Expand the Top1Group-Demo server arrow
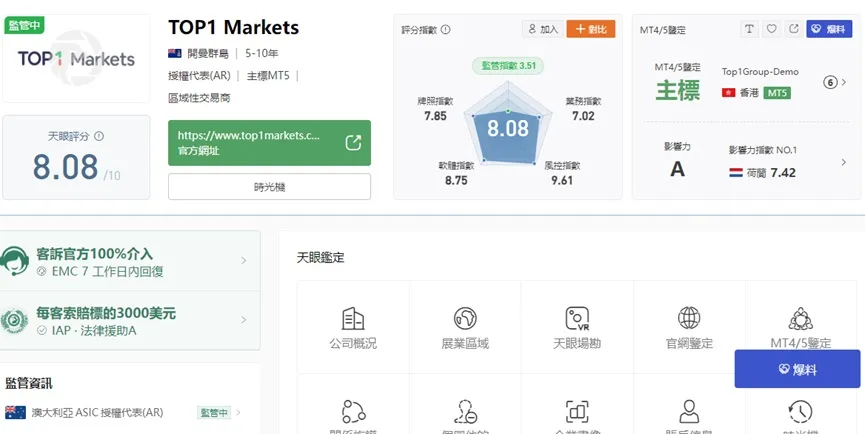Image resolution: width=865 pixels, height=434 pixels. pyautogui.click(x=843, y=83)
